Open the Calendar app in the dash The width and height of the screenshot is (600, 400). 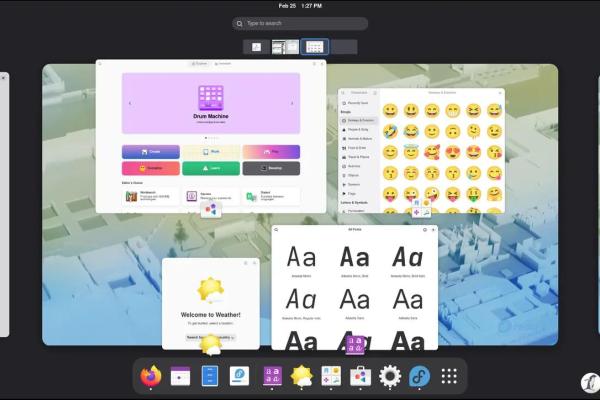180,376
